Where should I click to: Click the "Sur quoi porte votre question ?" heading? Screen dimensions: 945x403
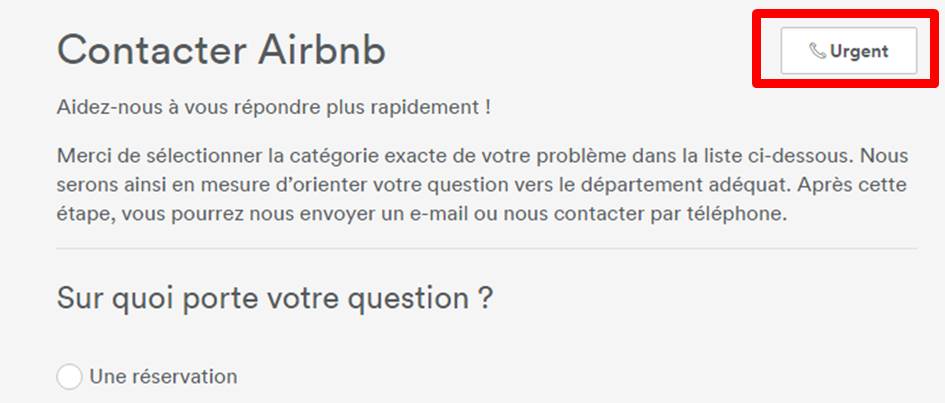tap(275, 297)
